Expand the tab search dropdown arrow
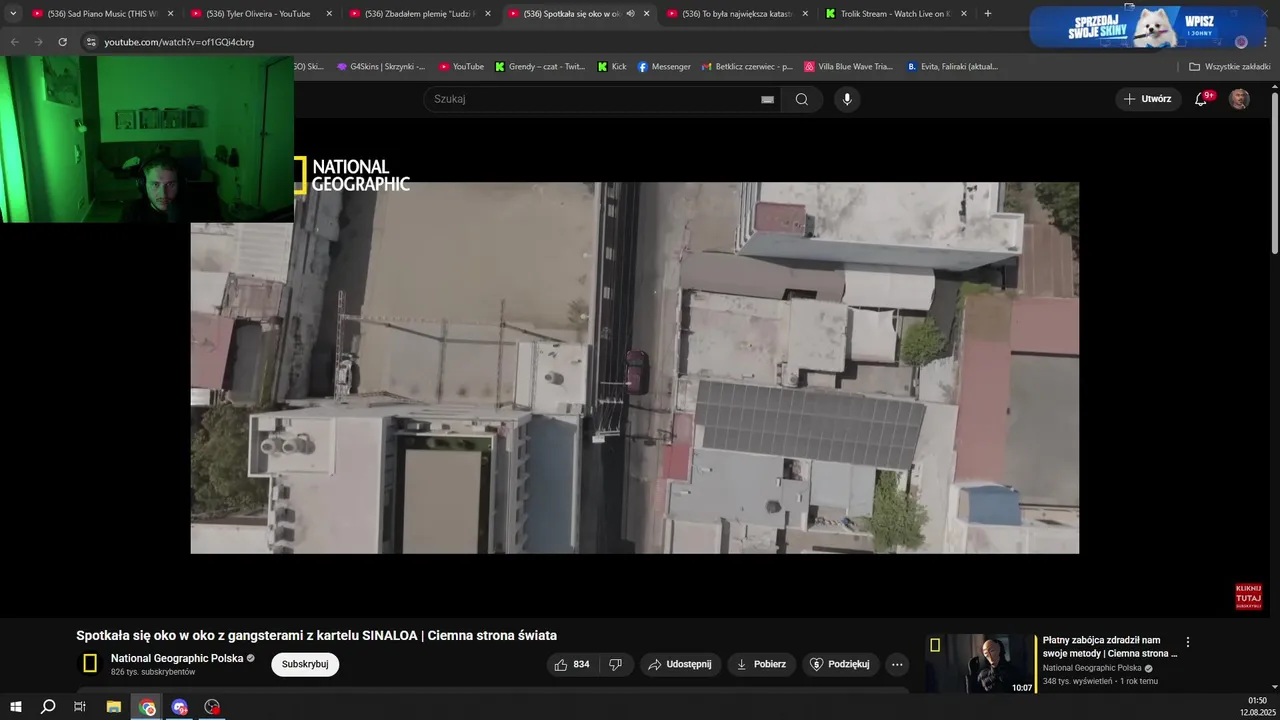The image size is (1280, 720). (13, 14)
